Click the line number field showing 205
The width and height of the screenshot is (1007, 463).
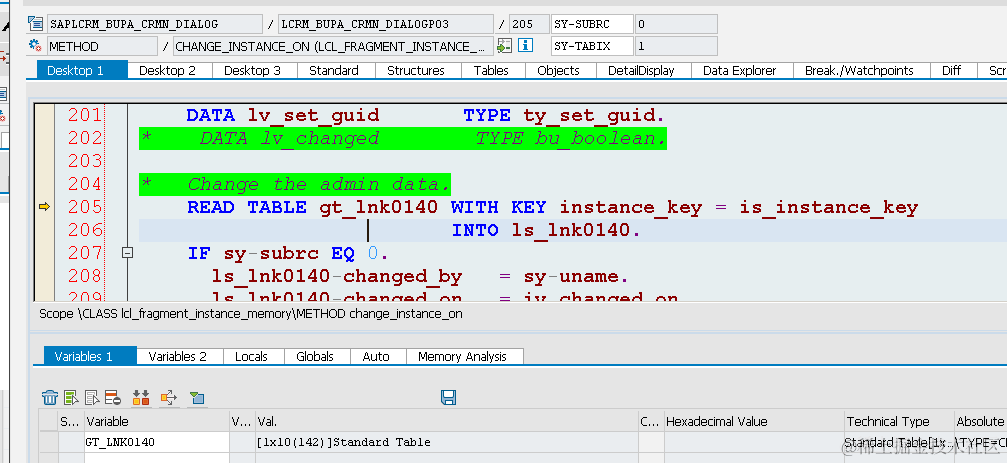pyautogui.click(x=529, y=24)
